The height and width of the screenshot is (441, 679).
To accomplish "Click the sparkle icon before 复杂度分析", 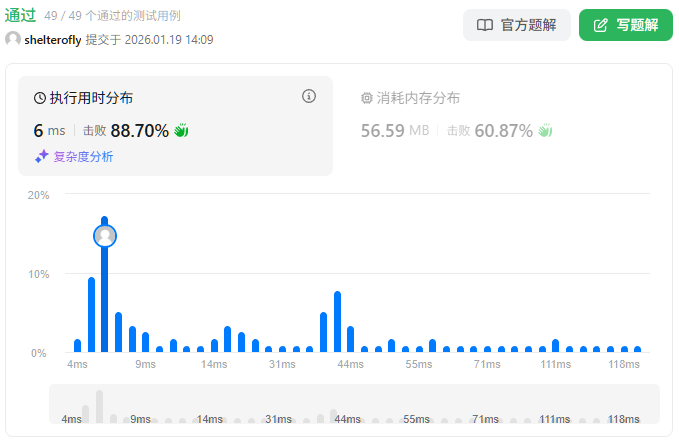I will pos(41,156).
